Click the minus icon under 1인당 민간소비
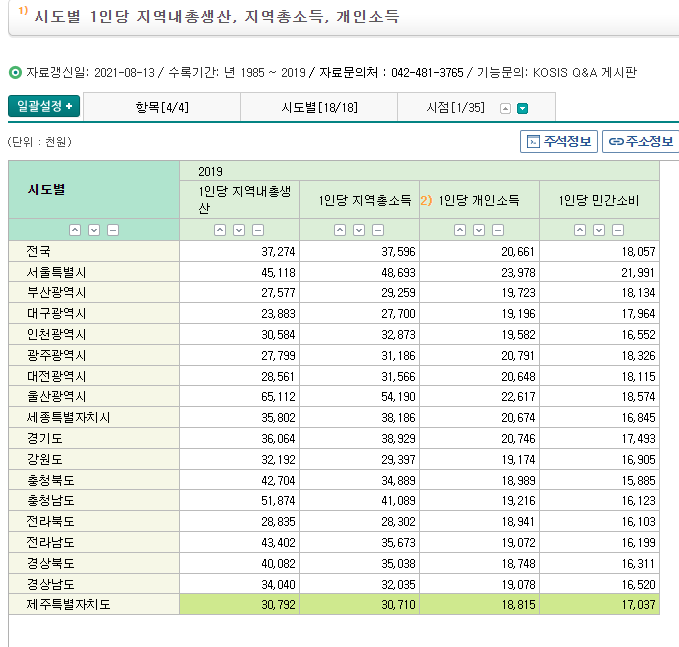Viewport: 679px width, 647px height. click(618, 230)
